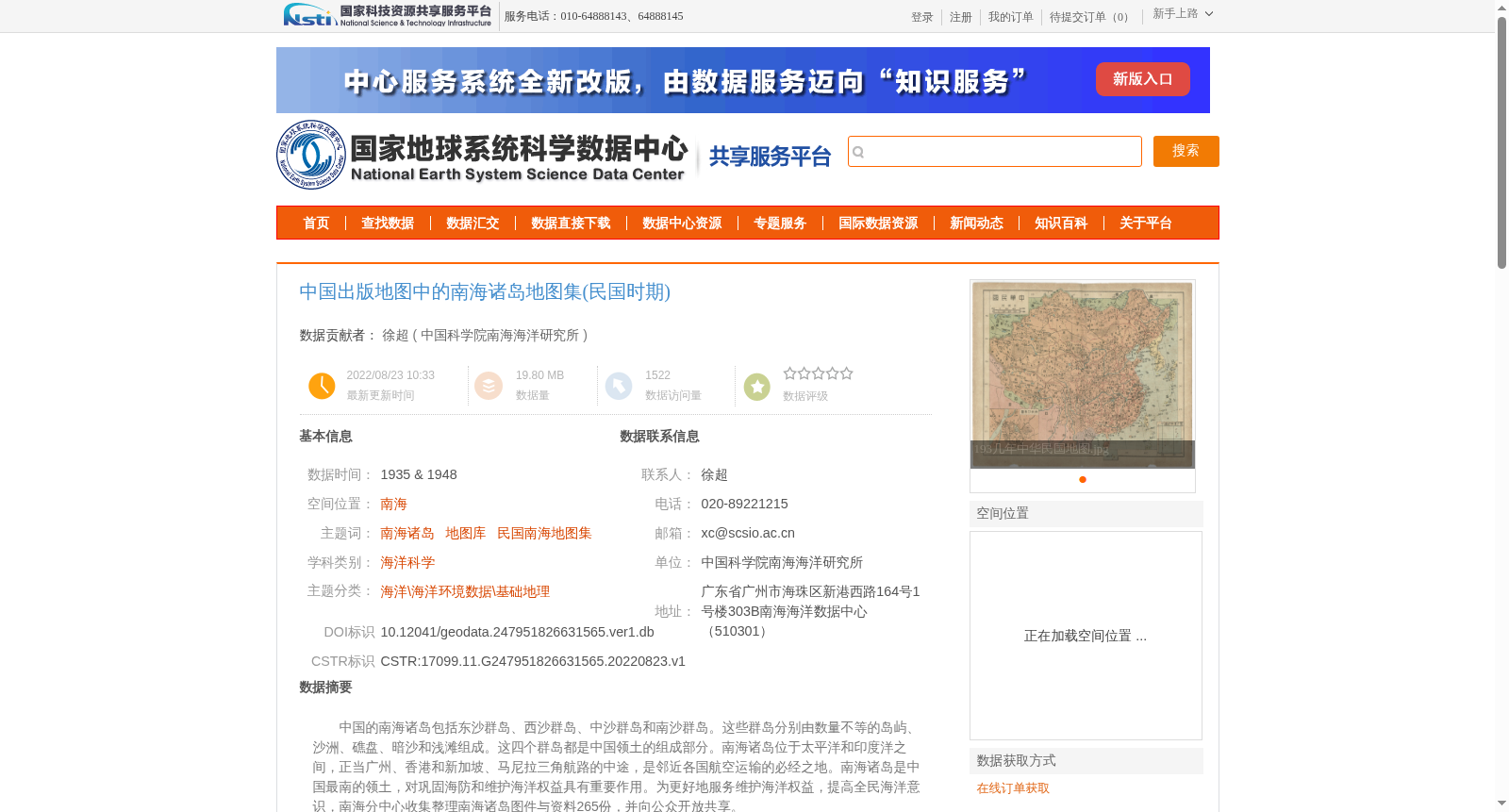Click the 海洋\海洋环境数据\基础地理 category link
This screenshot has width=1509, height=812.
465,592
